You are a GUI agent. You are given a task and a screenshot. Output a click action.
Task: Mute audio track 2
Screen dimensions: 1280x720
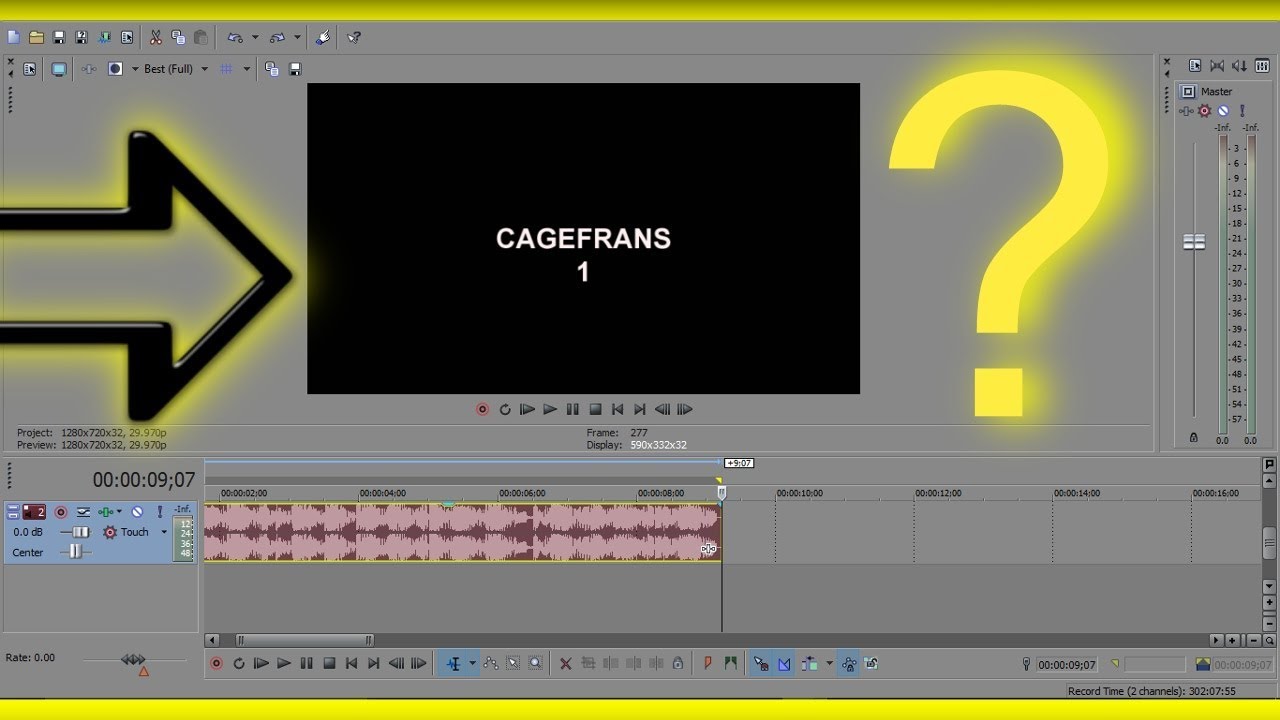tap(137, 512)
